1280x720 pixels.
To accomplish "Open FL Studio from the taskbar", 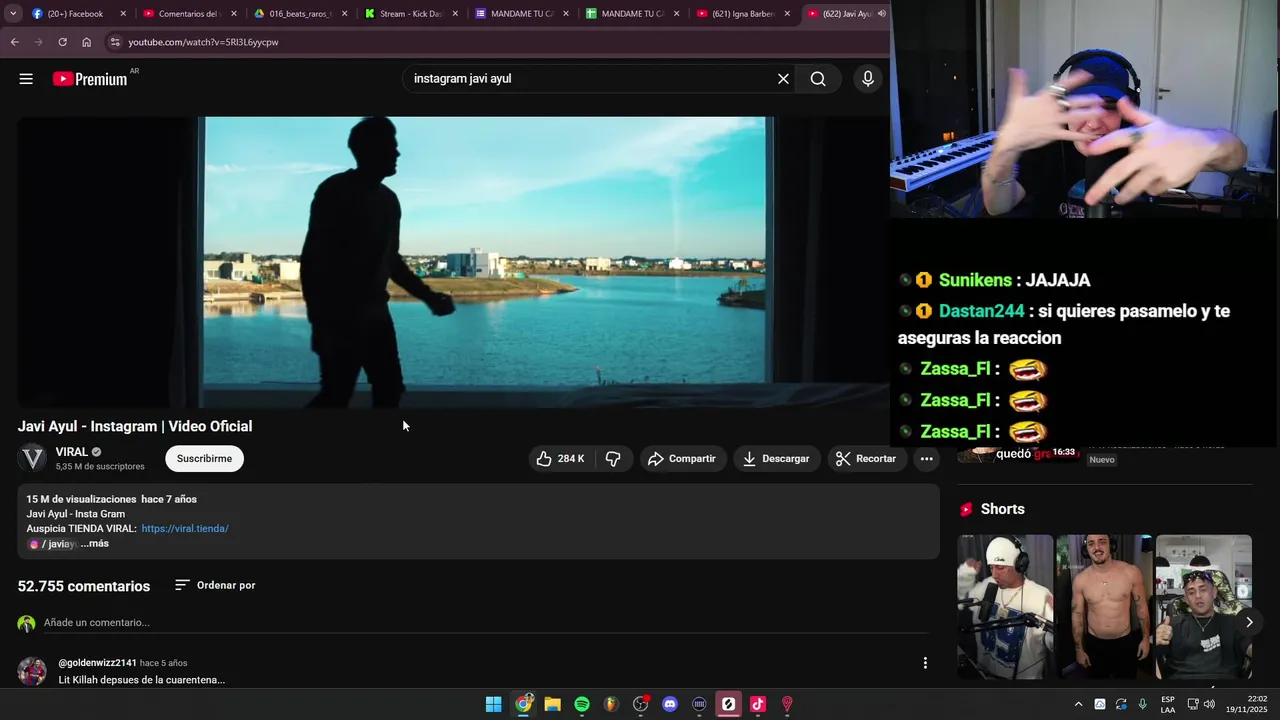I will click(611, 704).
